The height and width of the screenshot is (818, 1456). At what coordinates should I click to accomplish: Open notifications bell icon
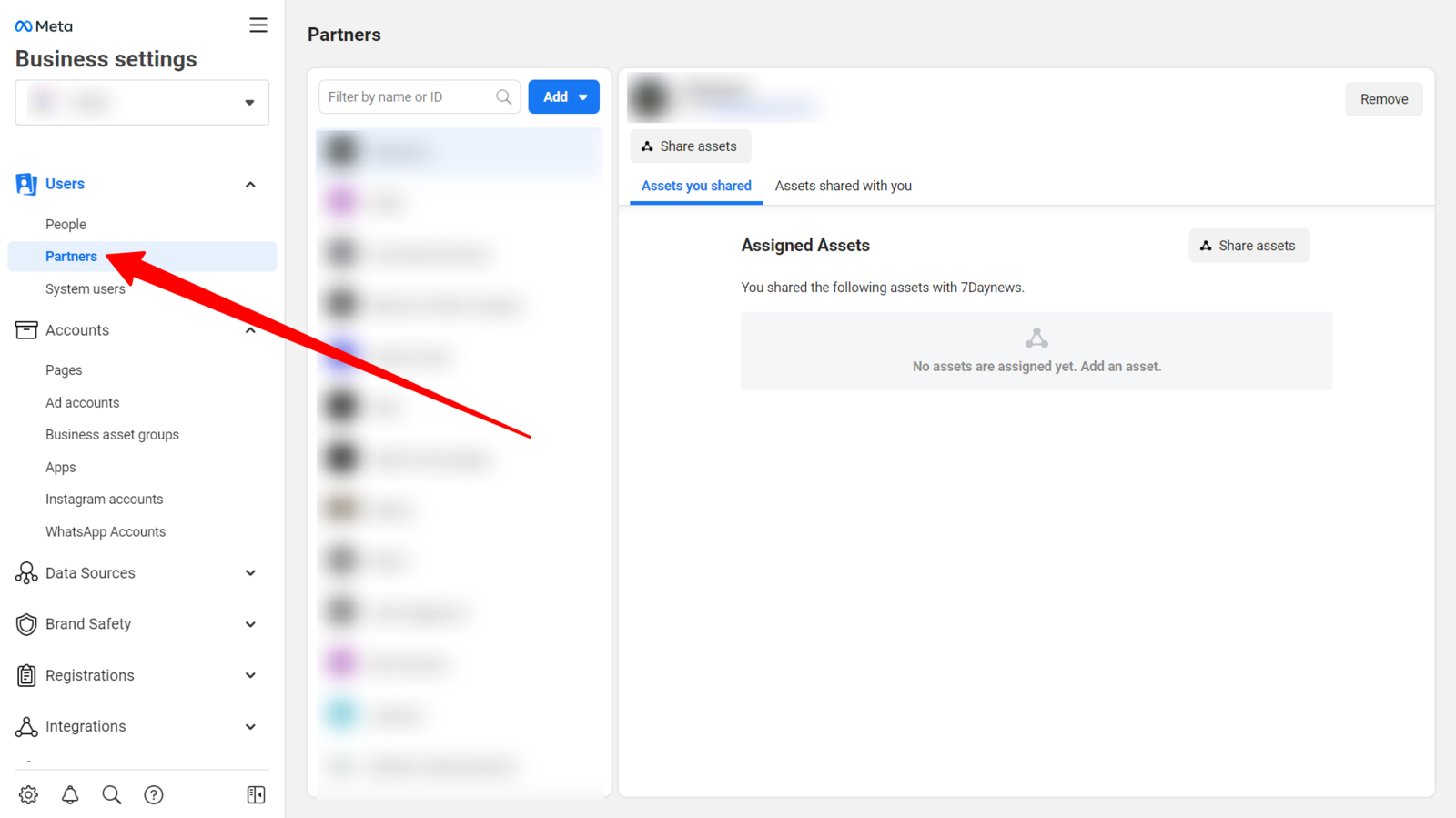click(x=70, y=794)
